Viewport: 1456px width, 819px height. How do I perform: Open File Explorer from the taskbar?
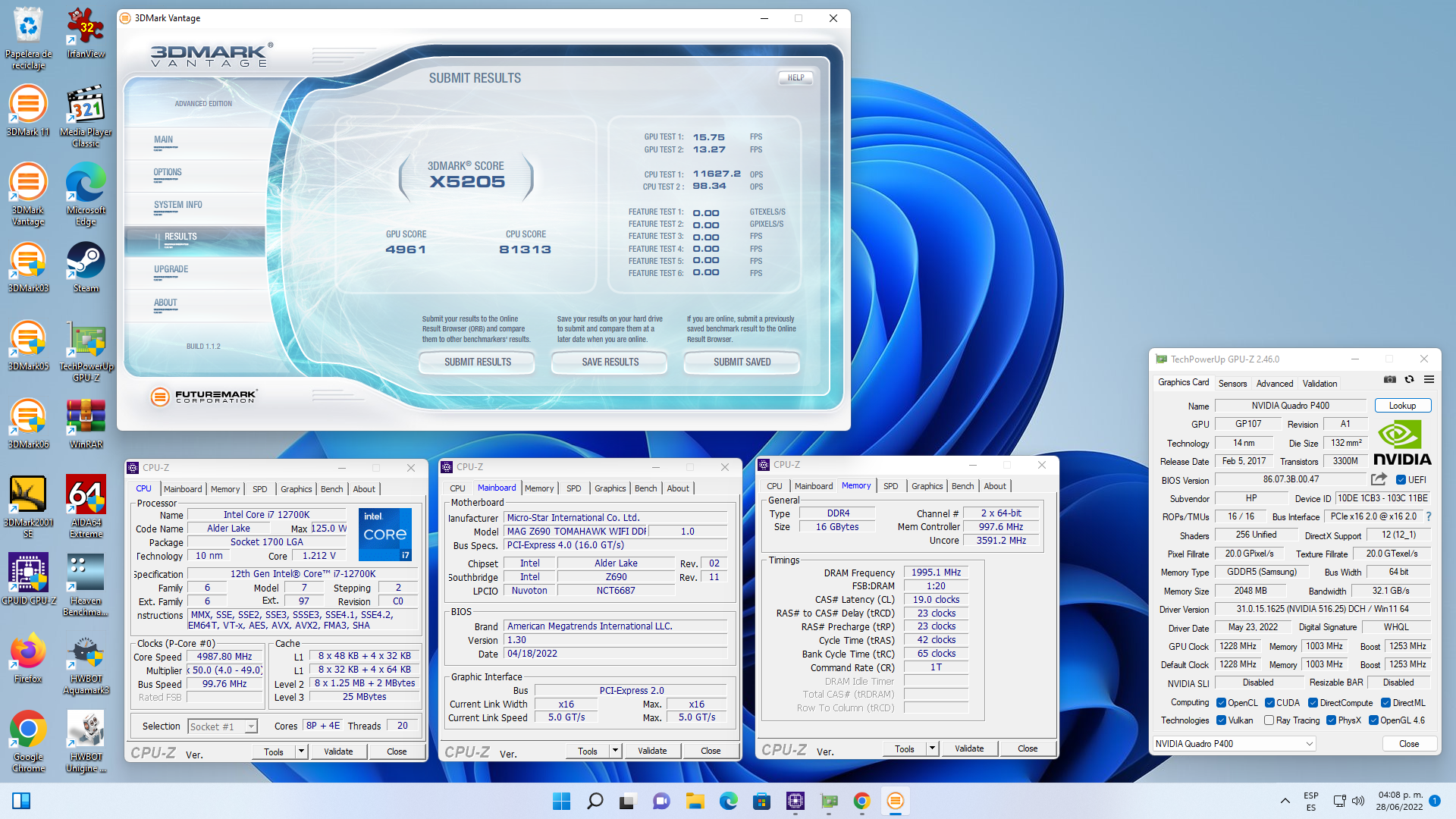tap(695, 801)
